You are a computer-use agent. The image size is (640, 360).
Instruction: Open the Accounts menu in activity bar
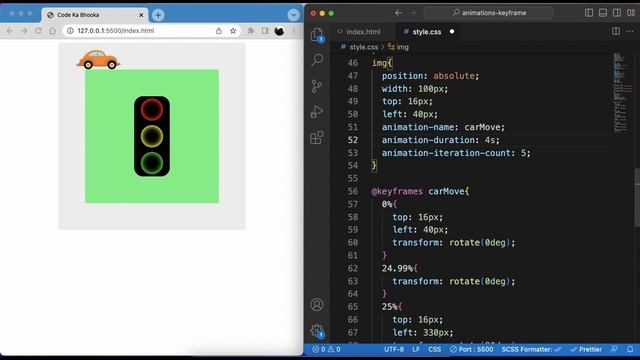coord(317,304)
